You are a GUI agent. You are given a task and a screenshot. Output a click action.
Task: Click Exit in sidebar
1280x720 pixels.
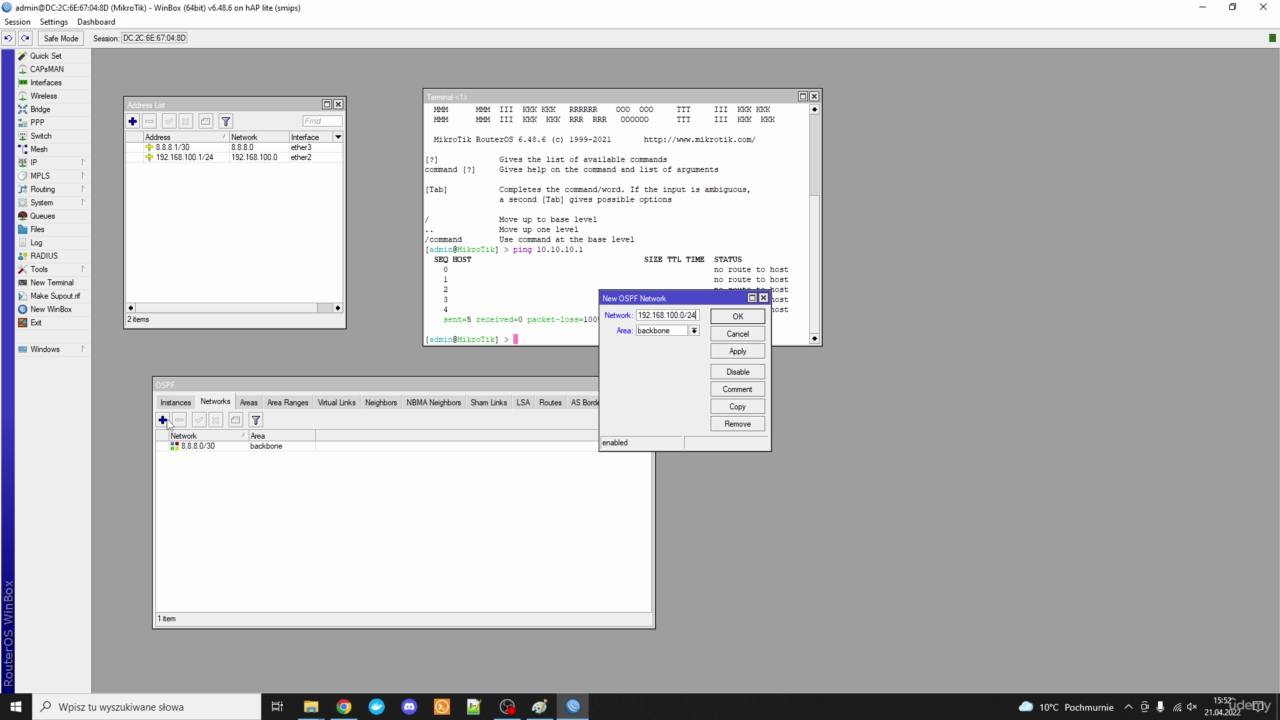coord(36,322)
